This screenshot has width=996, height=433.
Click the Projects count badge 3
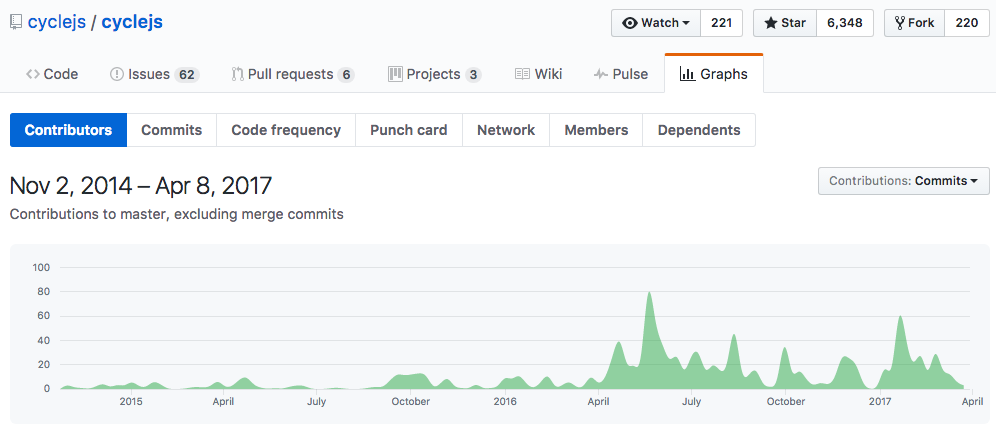click(473, 75)
